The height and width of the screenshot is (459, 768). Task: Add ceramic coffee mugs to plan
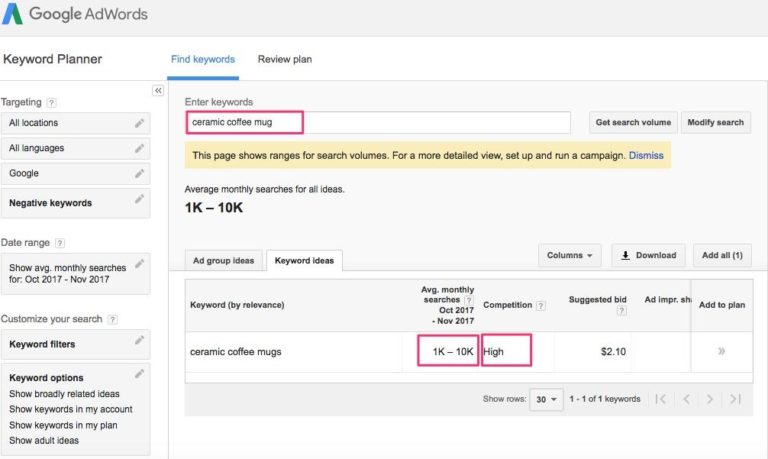721,352
